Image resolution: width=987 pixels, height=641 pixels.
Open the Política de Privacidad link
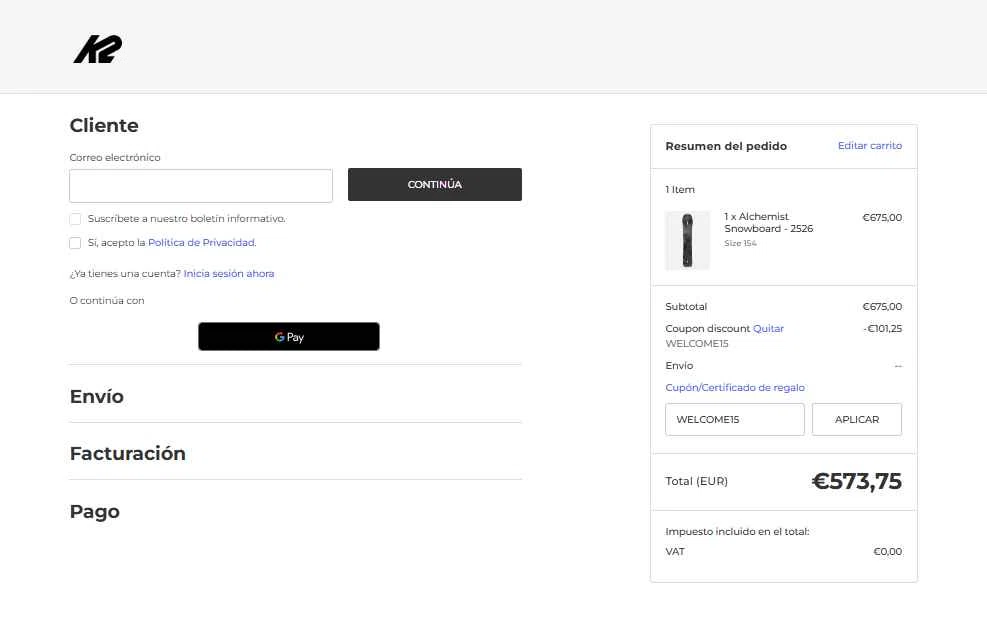201,242
